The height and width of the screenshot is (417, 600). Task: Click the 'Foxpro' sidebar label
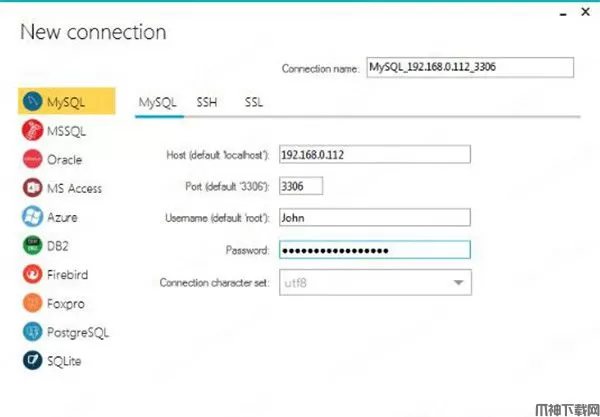coord(65,304)
